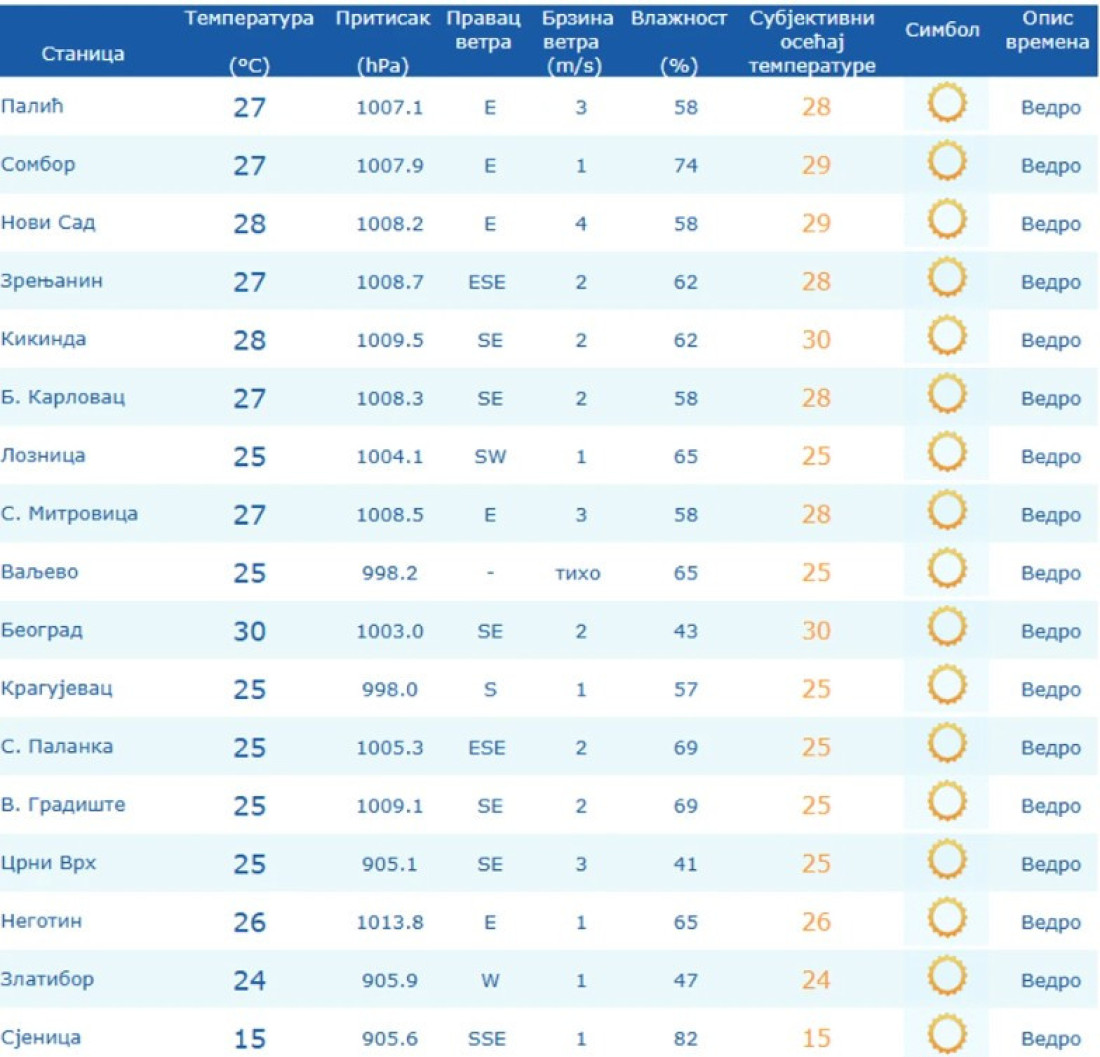Click the sun symbol in Ваљево row
The image size is (1100, 1057).
tap(947, 569)
